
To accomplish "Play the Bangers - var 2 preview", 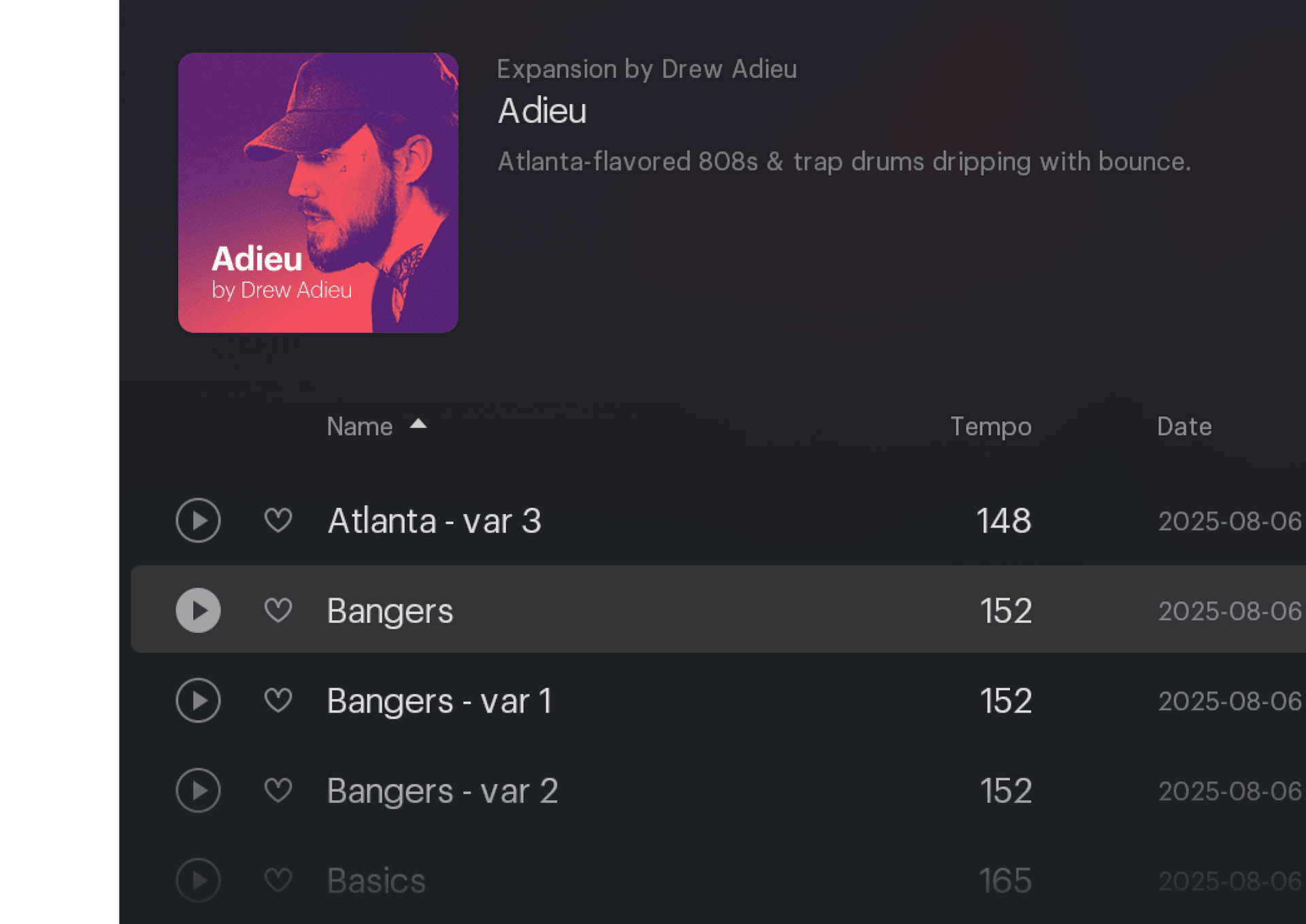I will tap(198, 791).
